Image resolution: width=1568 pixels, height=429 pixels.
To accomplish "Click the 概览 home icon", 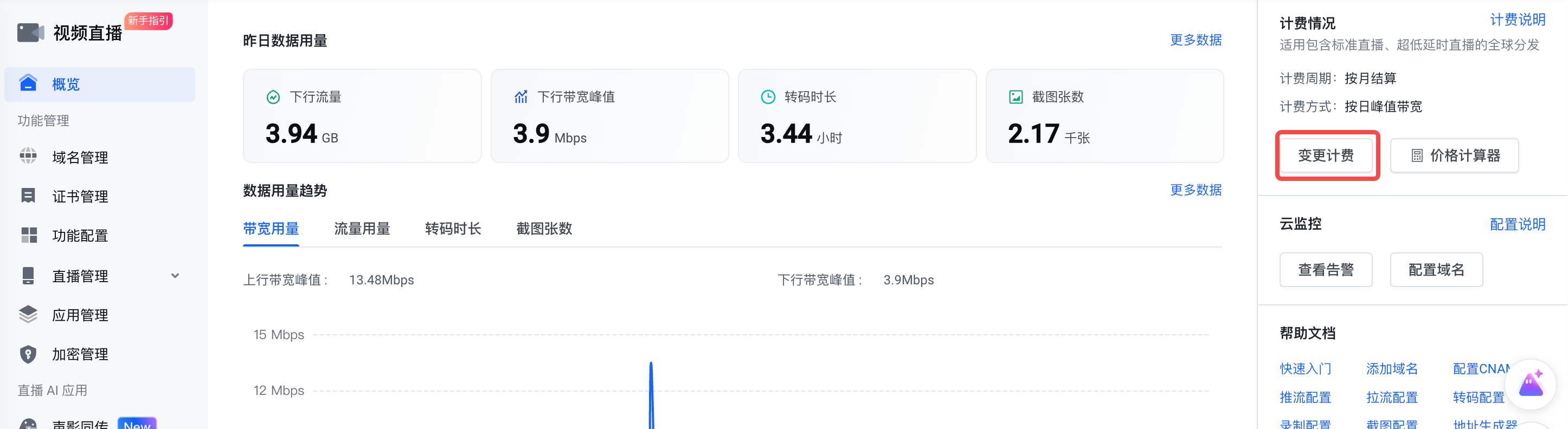I will [28, 83].
